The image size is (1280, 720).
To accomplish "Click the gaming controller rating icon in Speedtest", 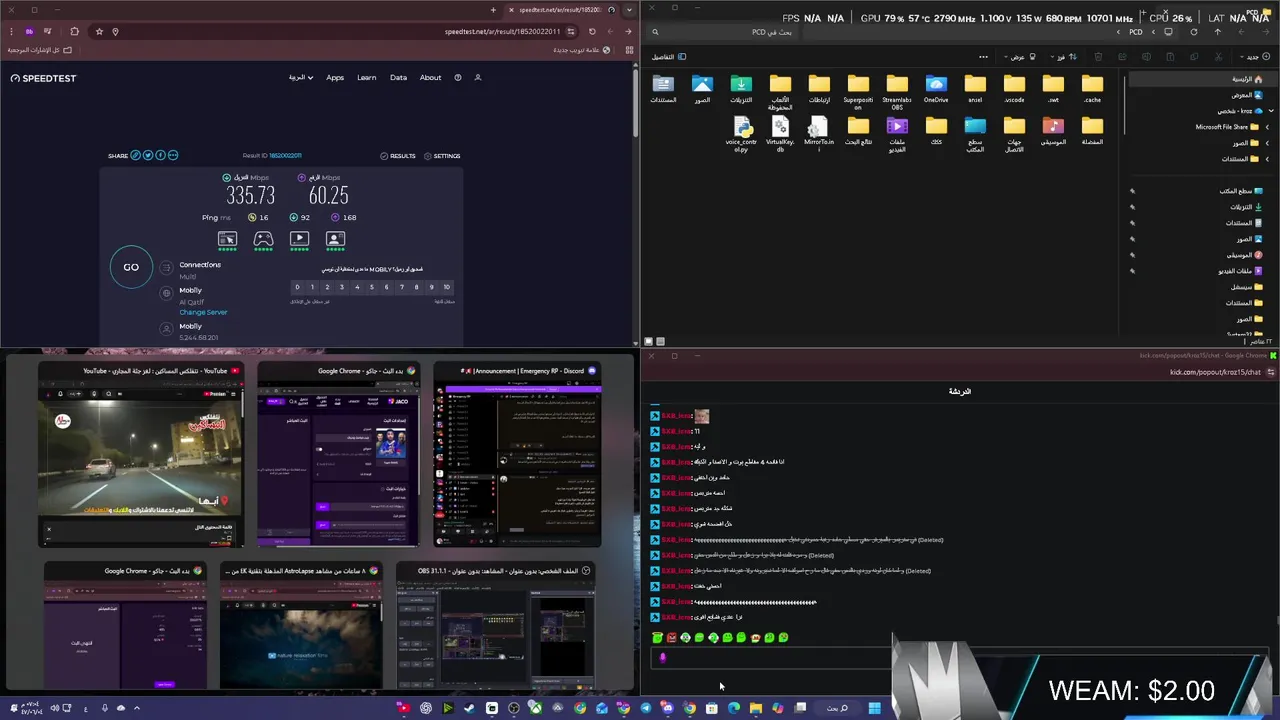I will pyautogui.click(x=263, y=239).
